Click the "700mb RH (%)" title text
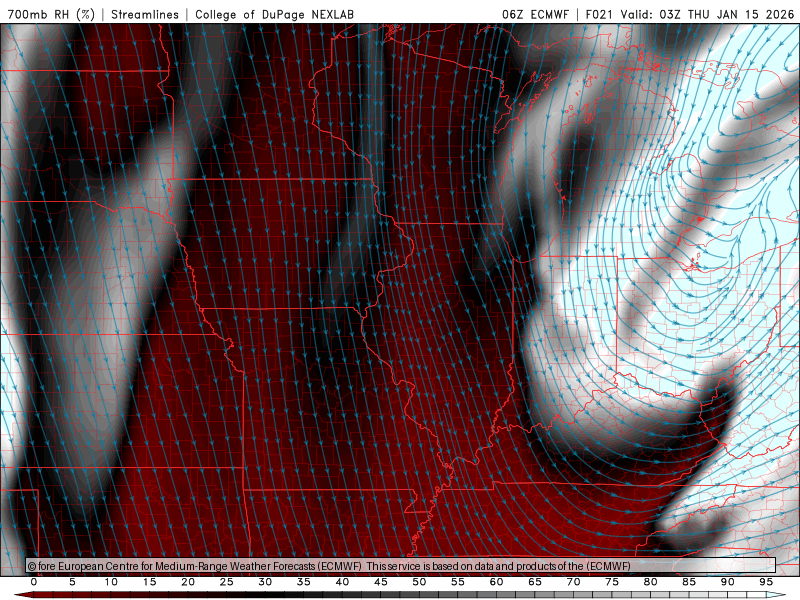800x600 pixels. point(51,14)
